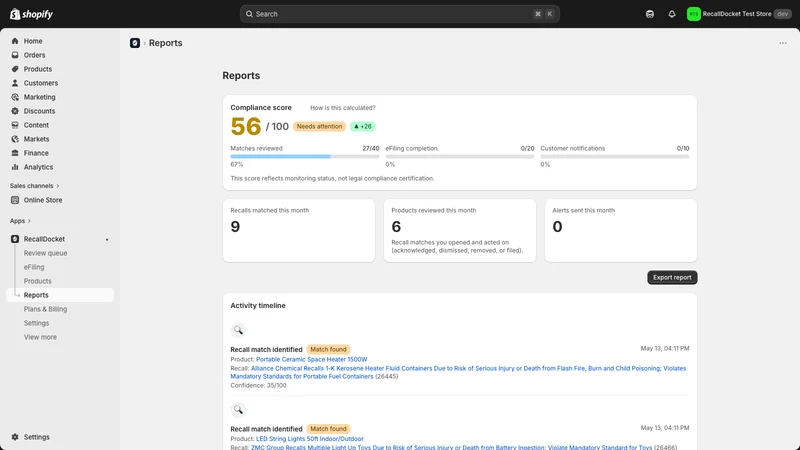
Task: Click the Activity timeline heading
Action: (x=258, y=306)
